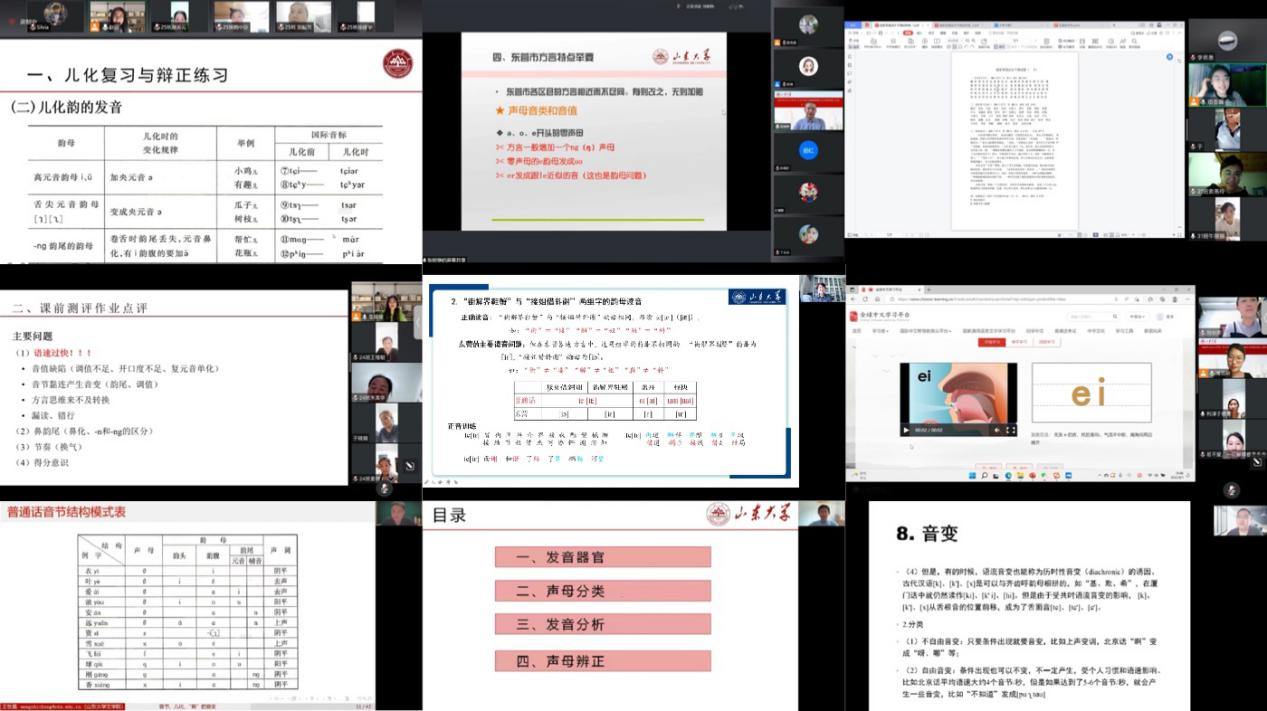Click the browser back arrow button
1267x711 pixels.
tap(853, 299)
